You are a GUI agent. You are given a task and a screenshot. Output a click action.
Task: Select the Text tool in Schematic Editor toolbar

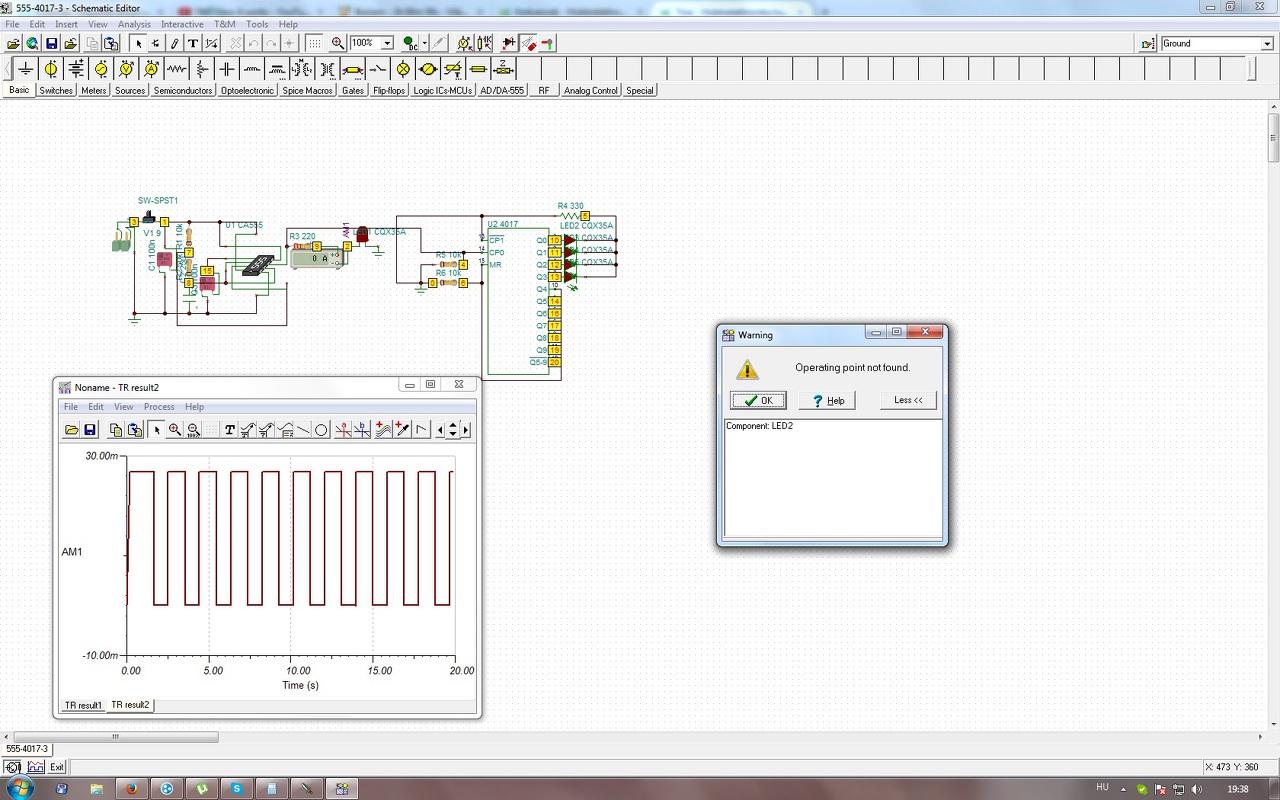193,43
